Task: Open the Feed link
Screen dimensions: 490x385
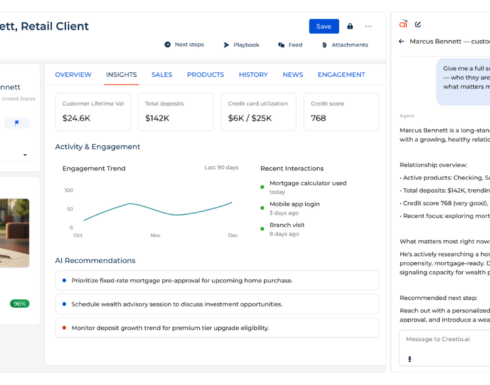Action: [x=295, y=45]
